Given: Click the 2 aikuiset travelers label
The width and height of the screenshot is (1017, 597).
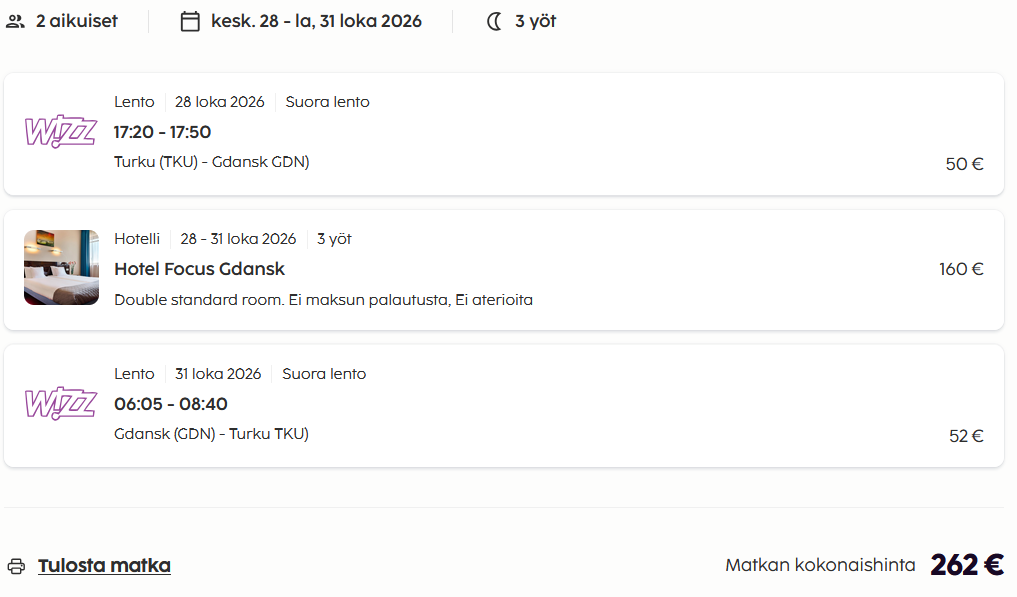Looking at the screenshot, I should [x=77, y=21].
